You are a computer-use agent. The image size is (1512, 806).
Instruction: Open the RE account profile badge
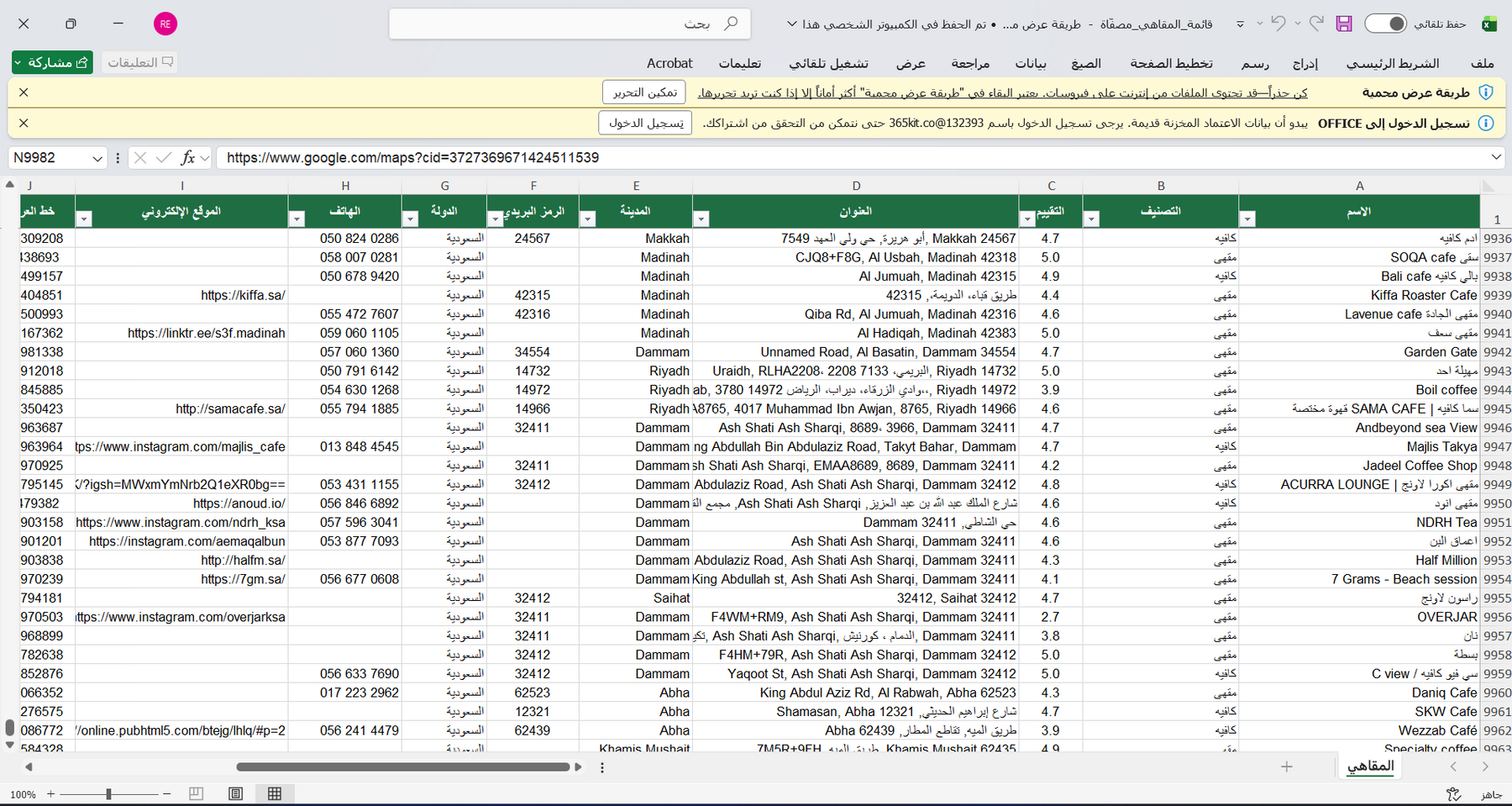pos(165,24)
